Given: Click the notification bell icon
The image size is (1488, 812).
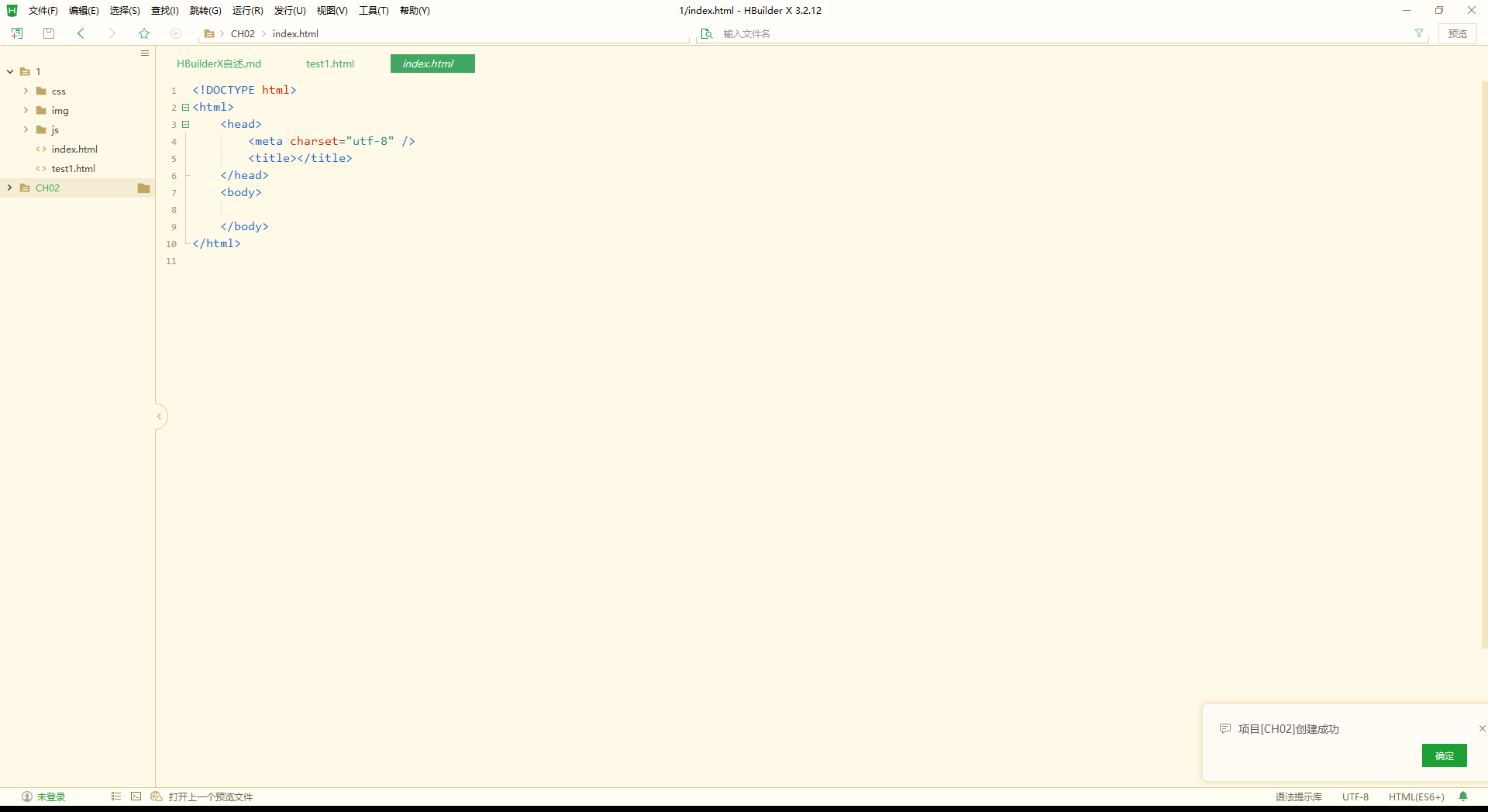Looking at the screenshot, I should point(1463,797).
